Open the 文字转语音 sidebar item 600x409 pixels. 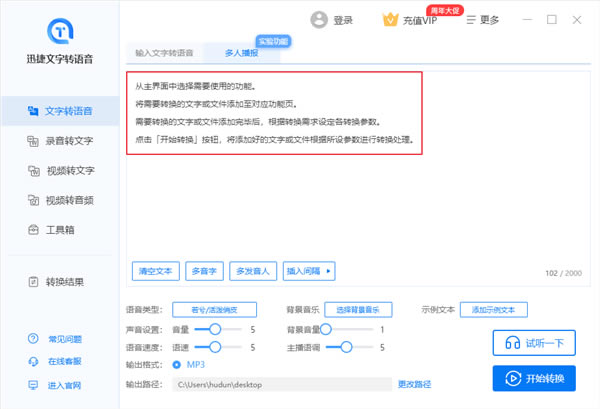coord(60,111)
